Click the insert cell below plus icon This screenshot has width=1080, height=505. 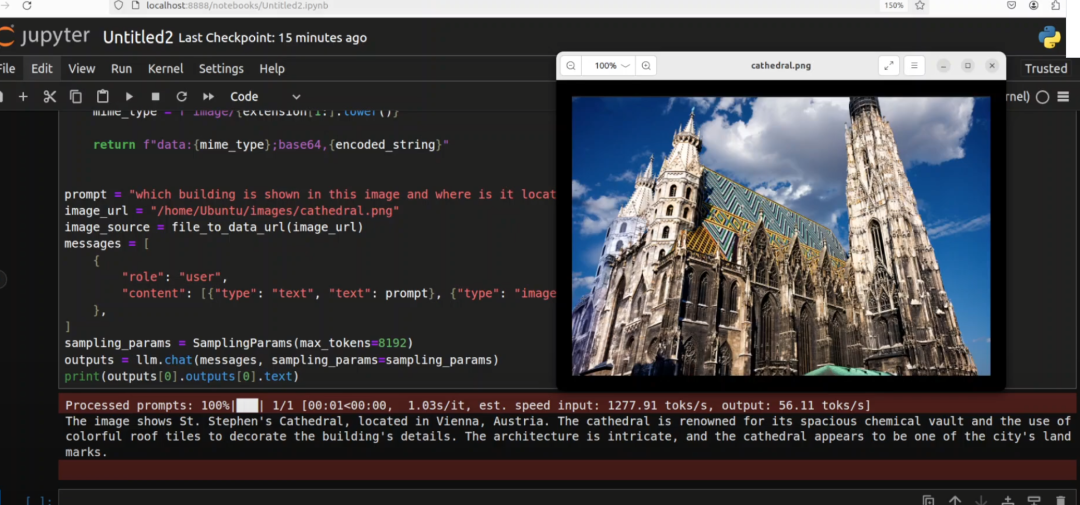[23, 97]
